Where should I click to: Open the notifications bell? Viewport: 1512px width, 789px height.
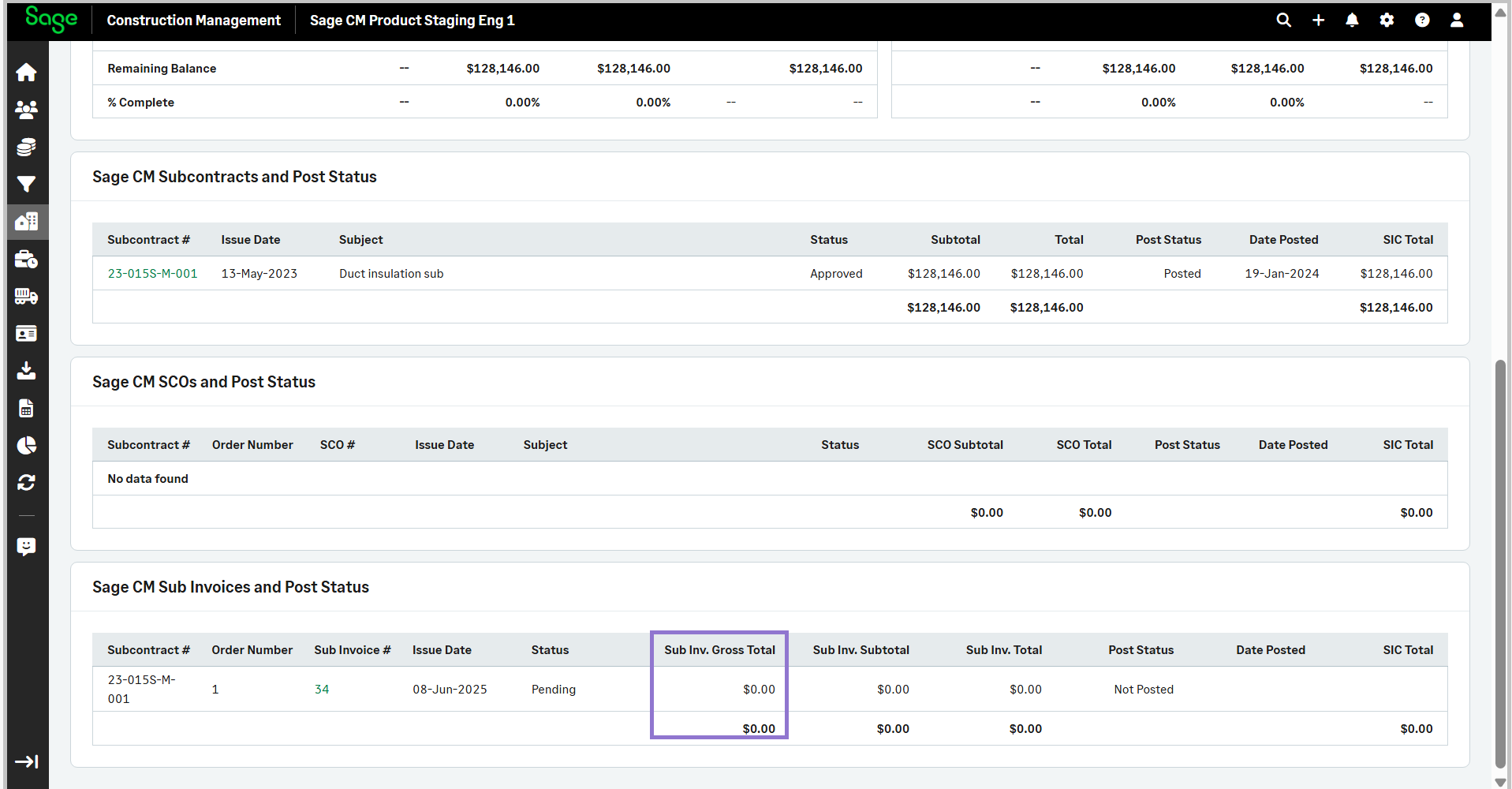coord(1352,21)
